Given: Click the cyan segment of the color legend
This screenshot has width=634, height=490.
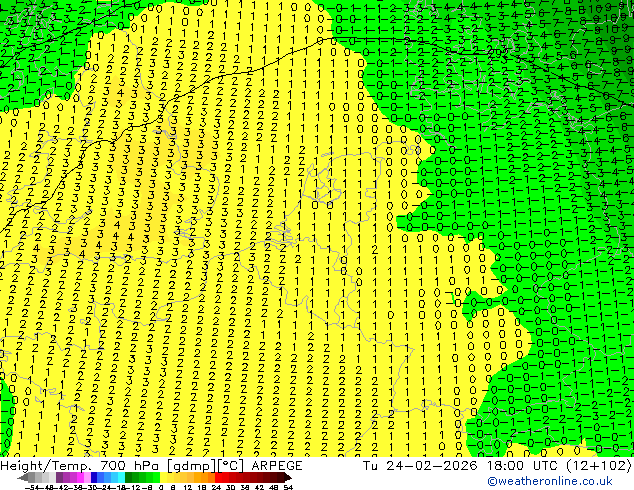Looking at the screenshot, I should coord(121,477).
